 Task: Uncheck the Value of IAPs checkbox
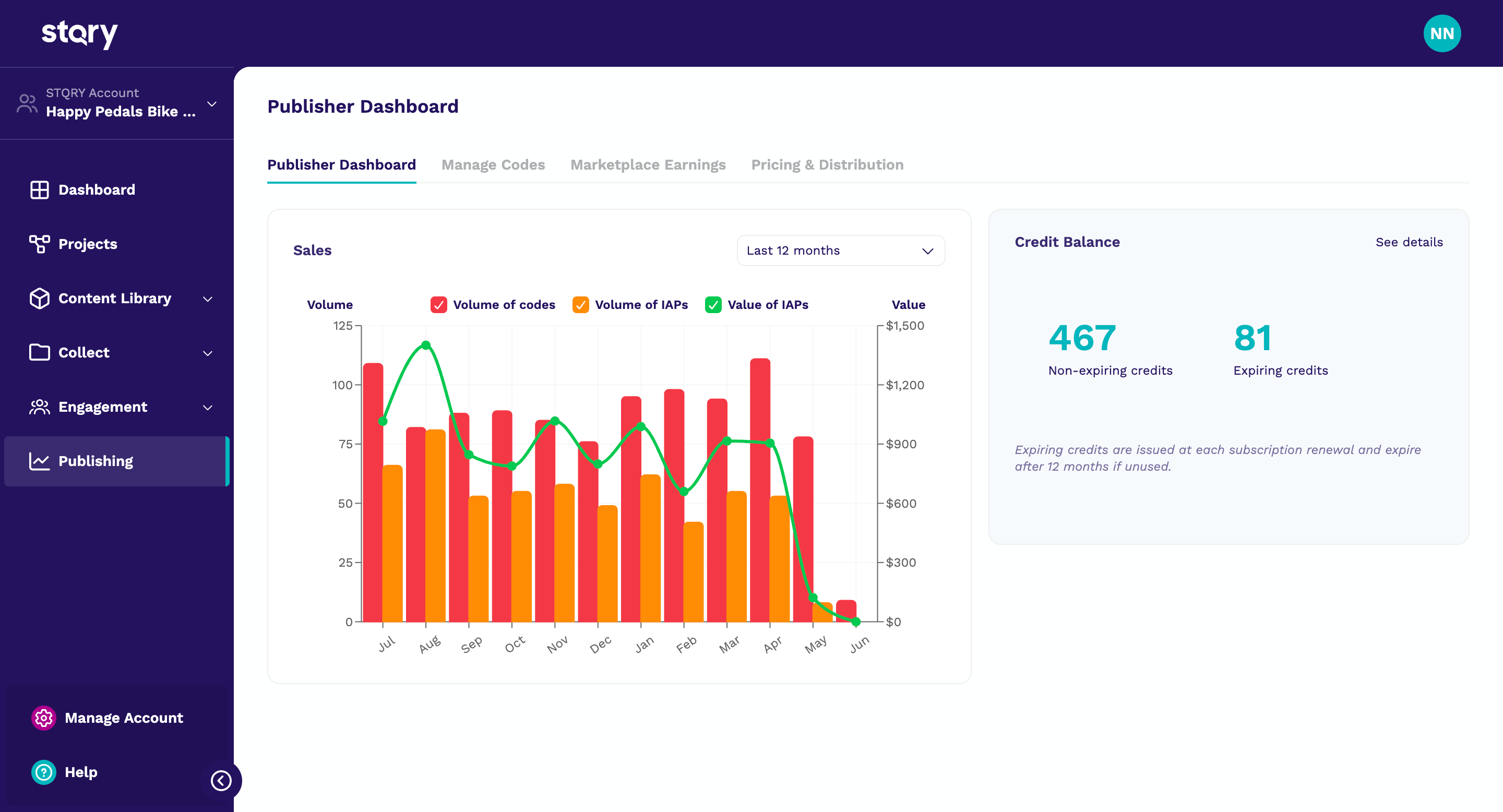pos(713,305)
